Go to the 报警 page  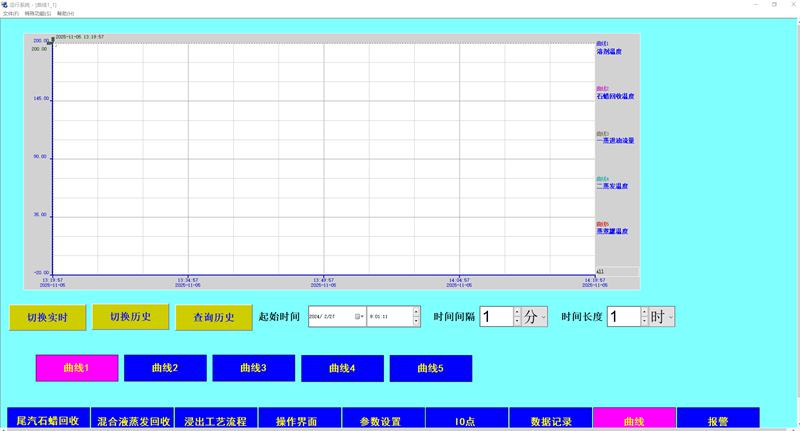click(x=718, y=421)
